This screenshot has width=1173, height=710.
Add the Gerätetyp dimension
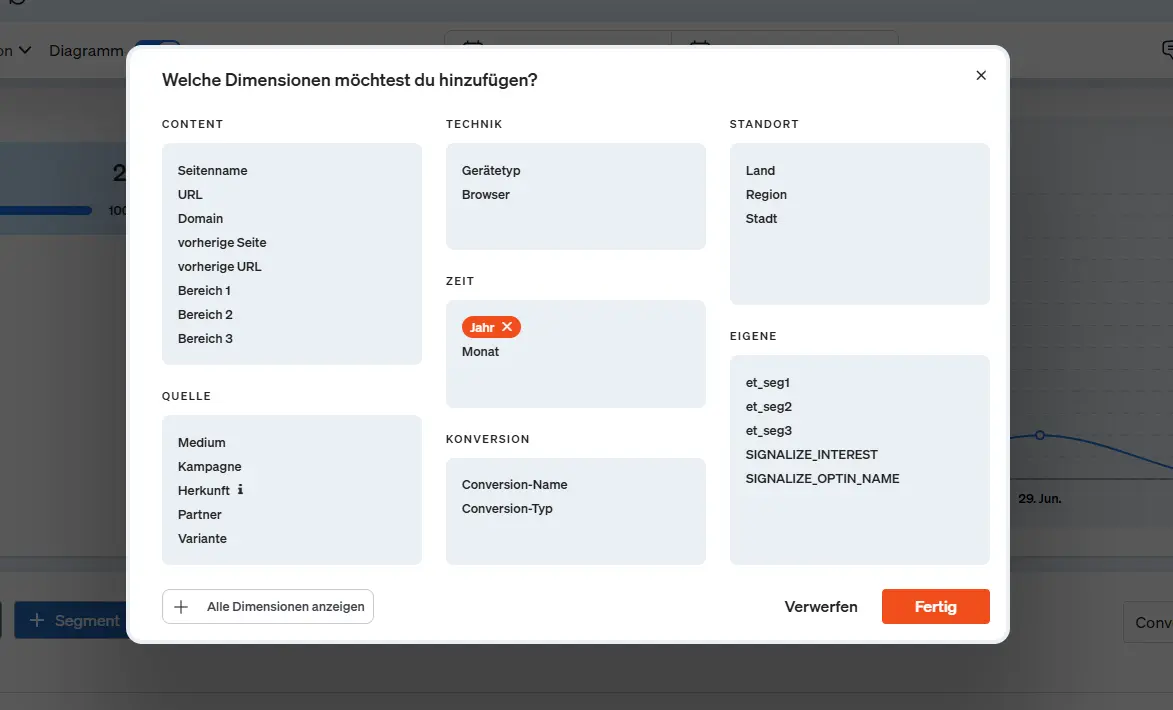[491, 171]
